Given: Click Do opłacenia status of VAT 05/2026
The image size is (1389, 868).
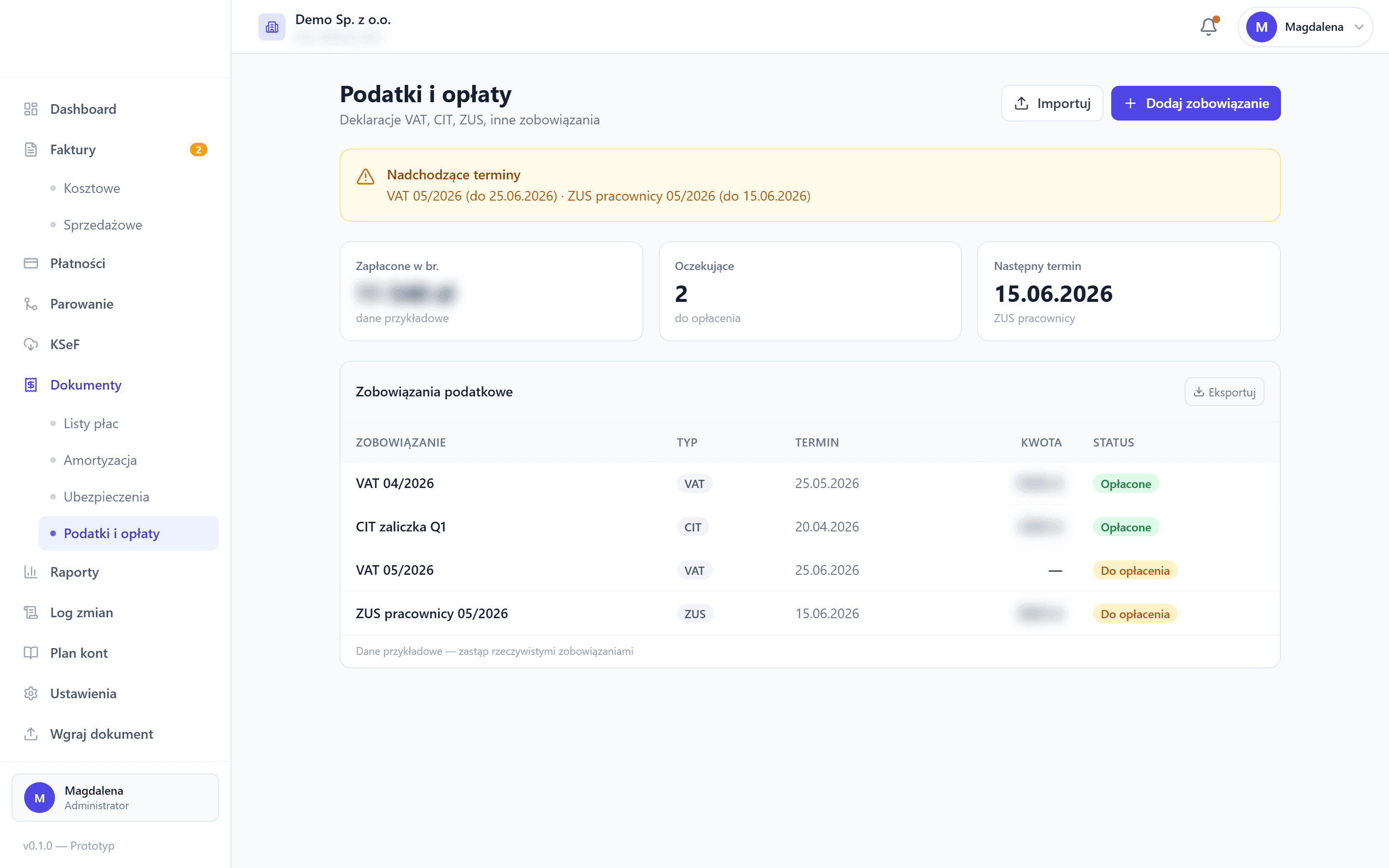Looking at the screenshot, I should 1135,570.
